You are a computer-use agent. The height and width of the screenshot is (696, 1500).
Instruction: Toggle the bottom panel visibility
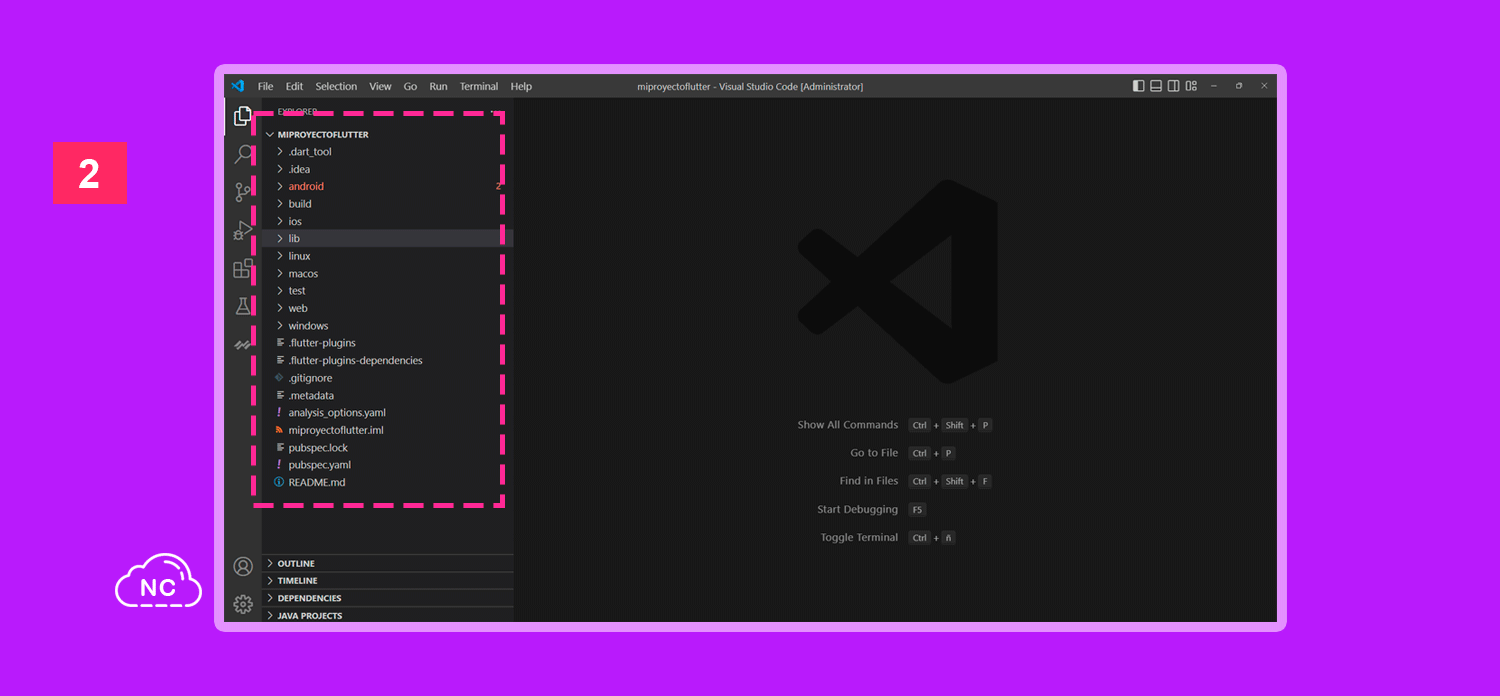click(1156, 86)
